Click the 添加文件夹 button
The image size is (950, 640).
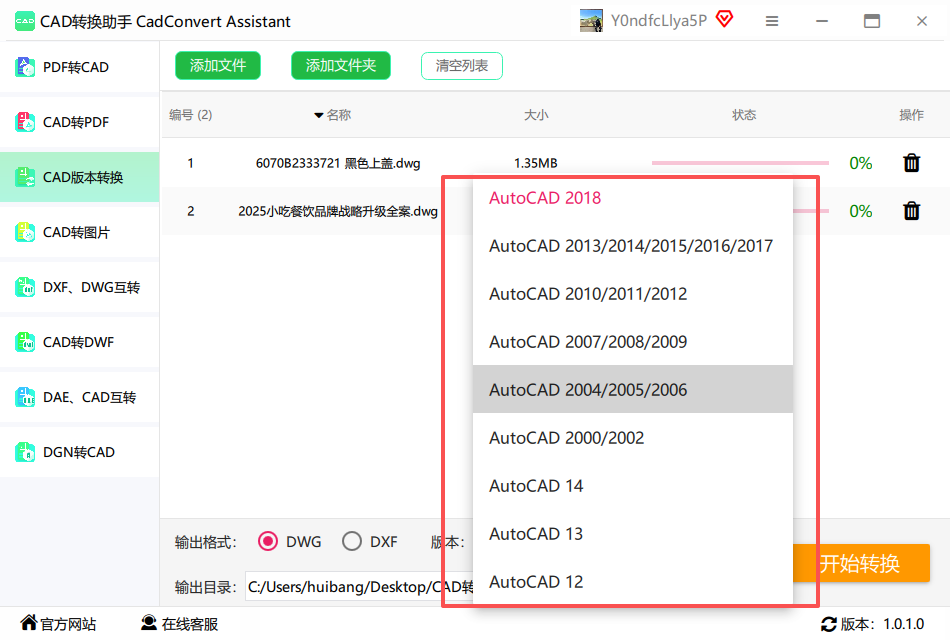coord(340,65)
